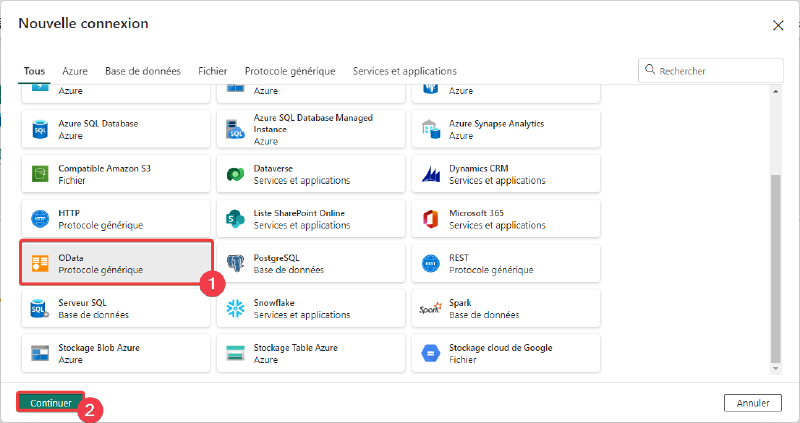Switch to the Tous tab

34,71
